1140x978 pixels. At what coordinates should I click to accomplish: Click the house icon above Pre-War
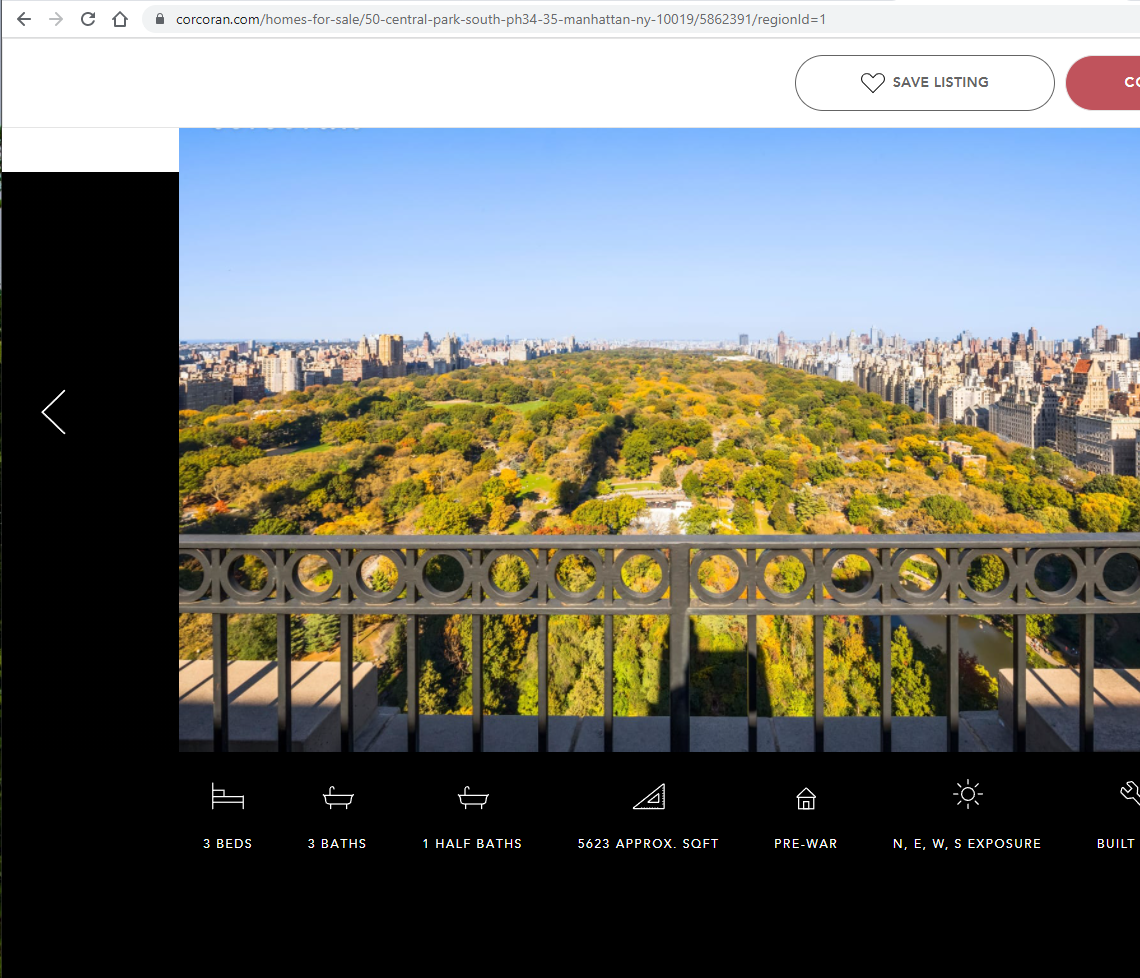806,798
